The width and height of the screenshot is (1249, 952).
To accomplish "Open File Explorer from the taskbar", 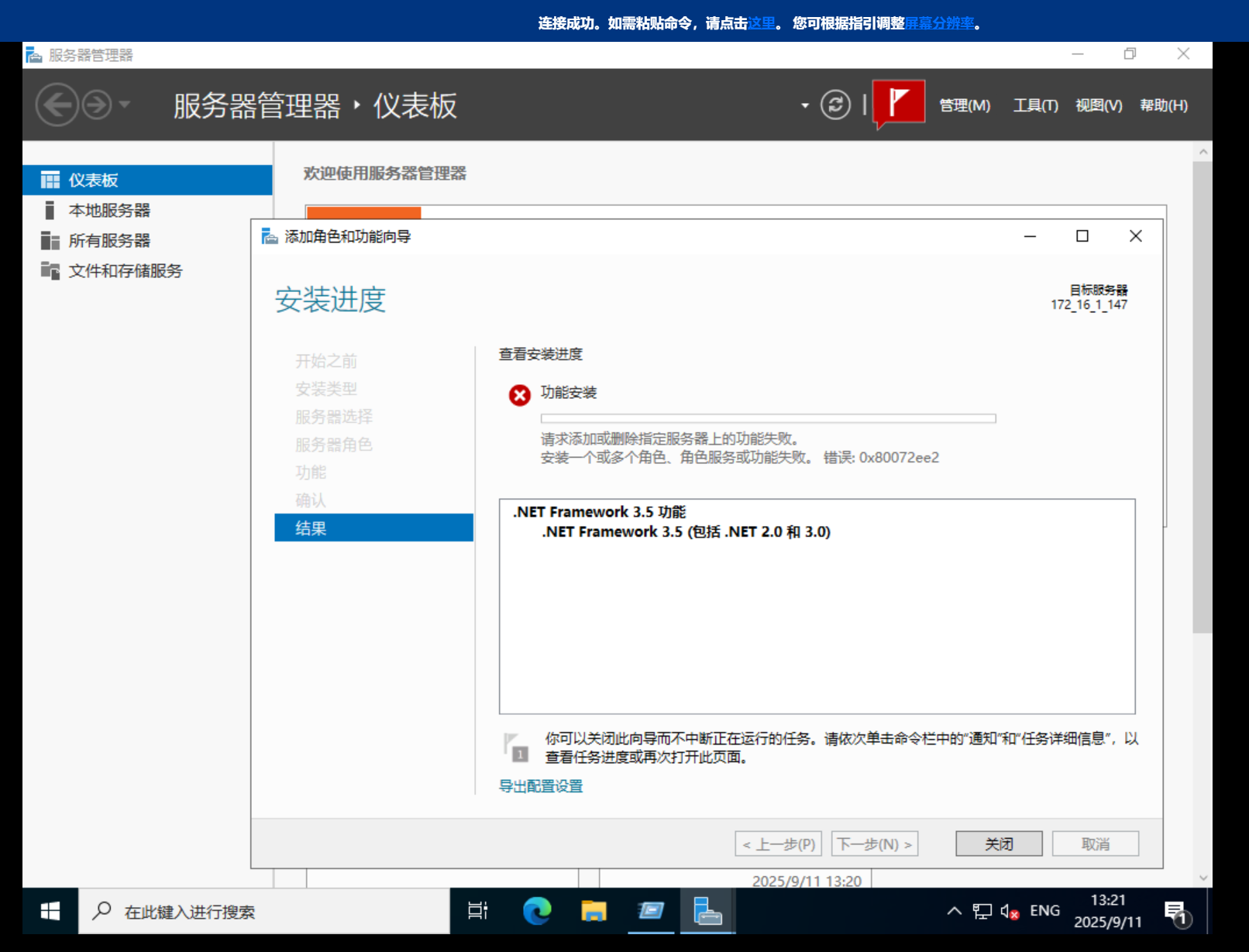I will (x=594, y=911).
